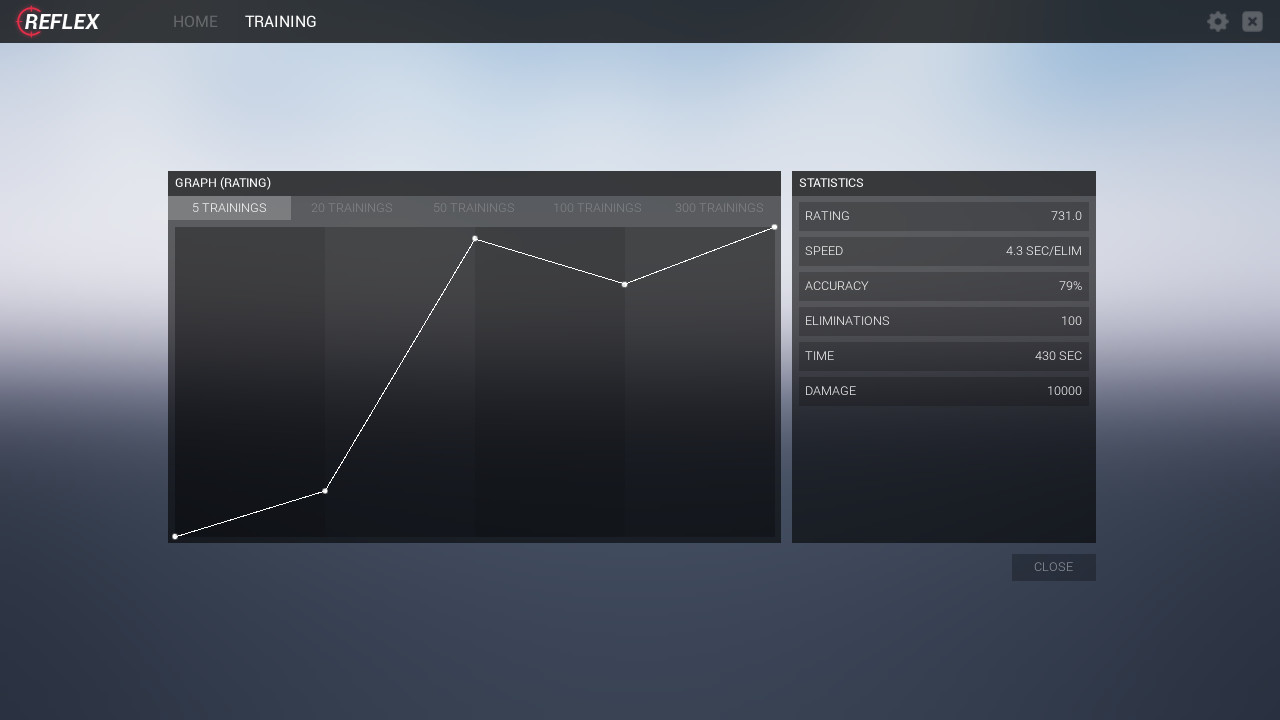Select the second data point on the rating curve
Screen dimensions: 1280x720
tap(325, 490)
